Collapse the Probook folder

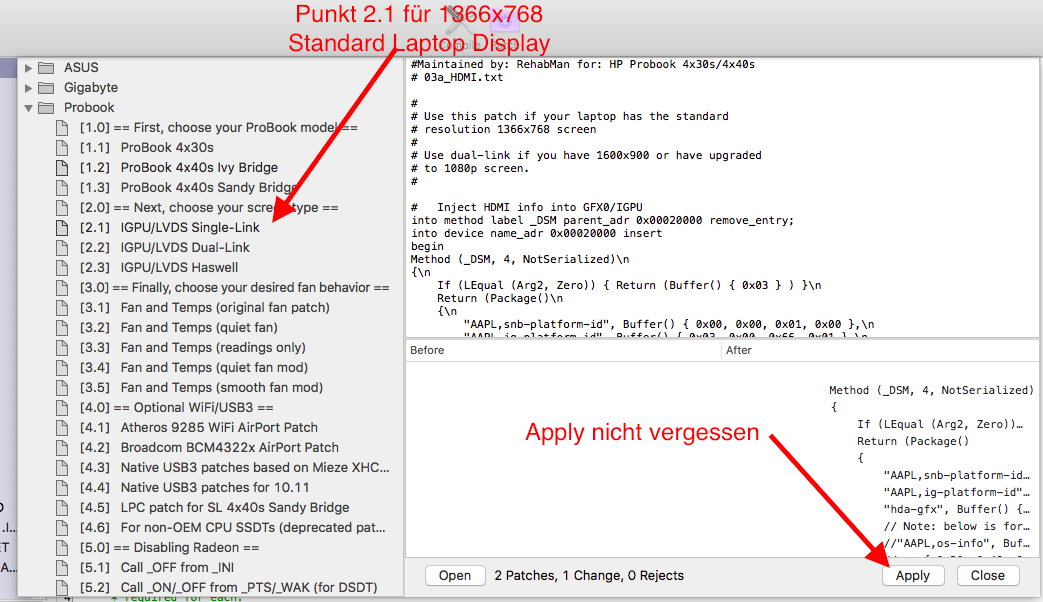click(x=28, y=108)
